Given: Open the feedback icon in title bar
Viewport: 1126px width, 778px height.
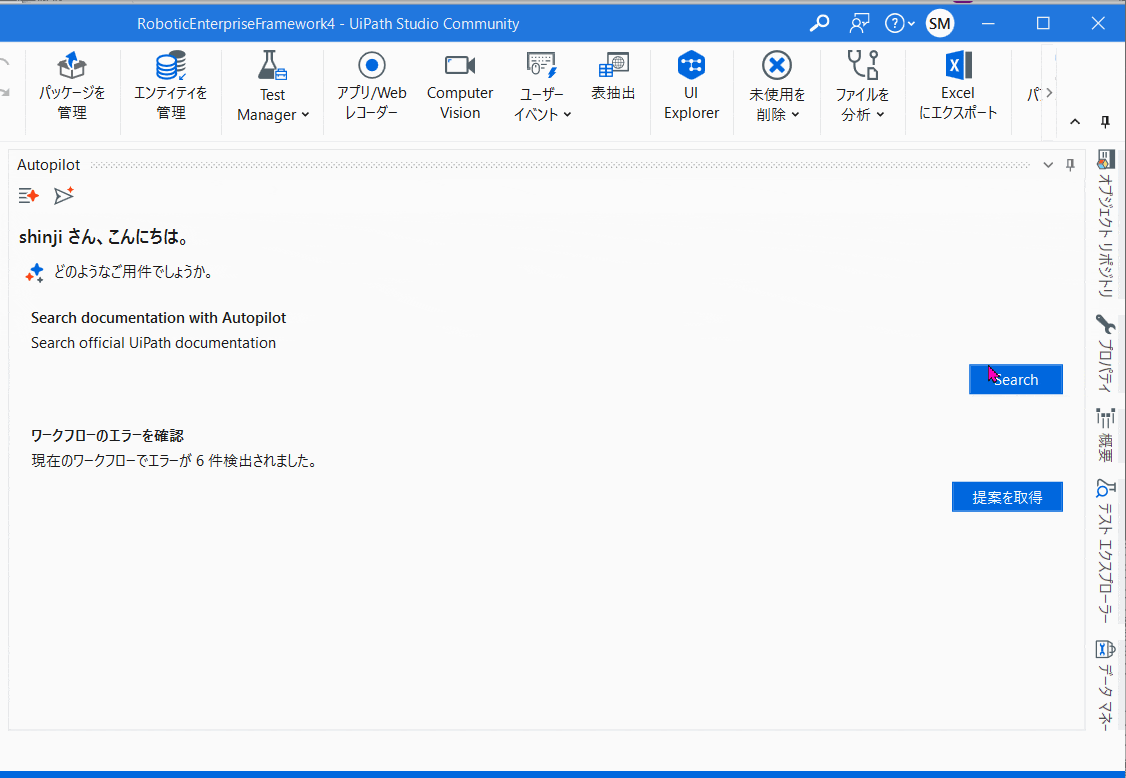Looking at the screenshot, I should pos(859,24).
